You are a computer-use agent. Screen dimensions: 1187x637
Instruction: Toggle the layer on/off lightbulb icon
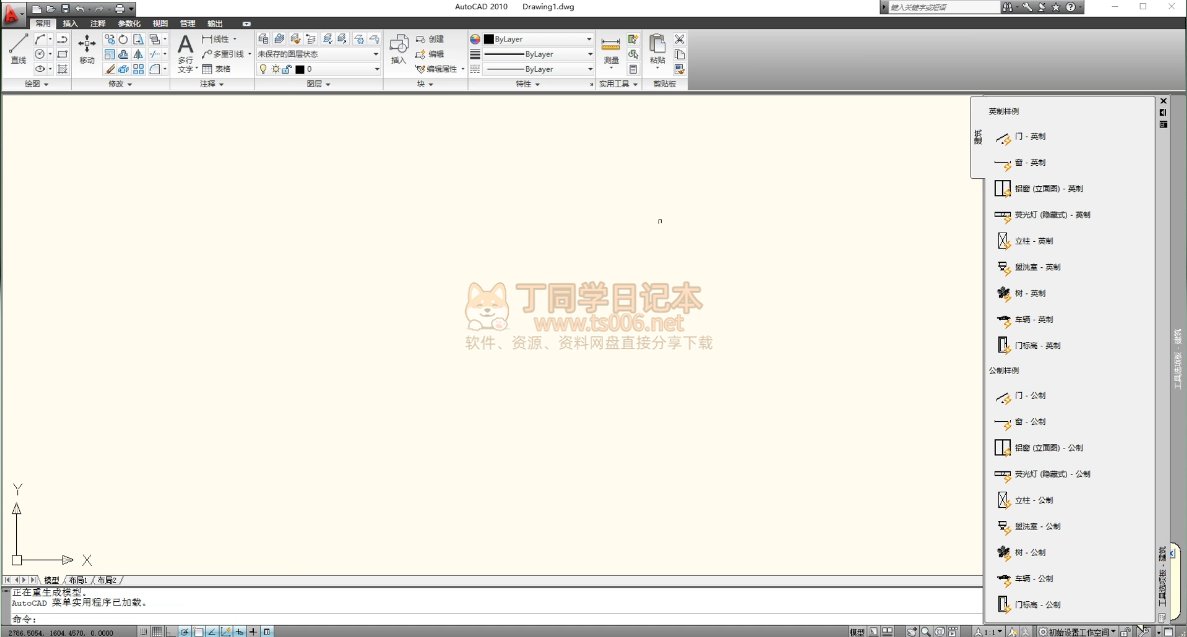coord(263,69)
